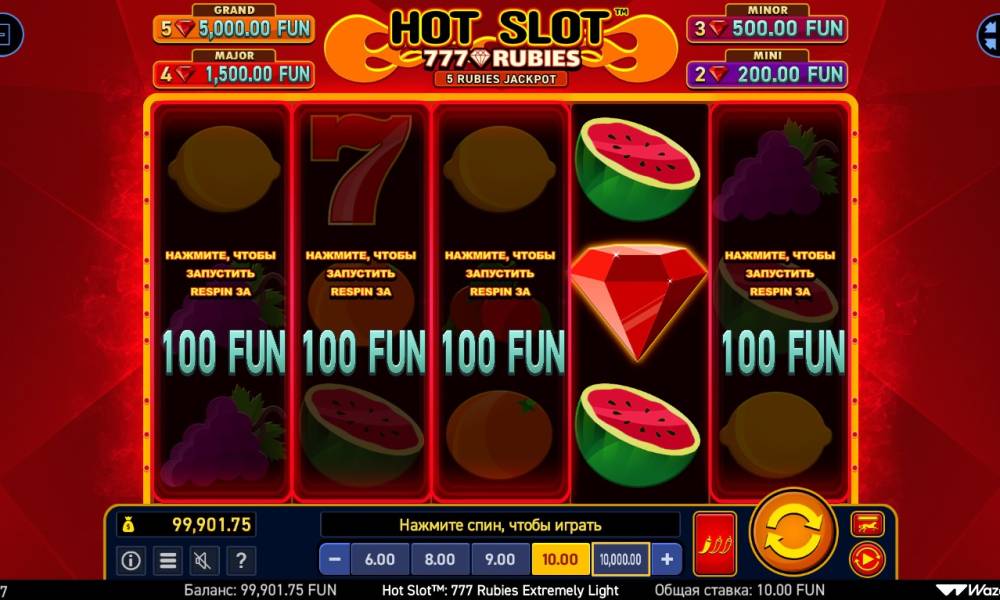Enable autoplay with the round play icon
1000x600 pixels.
coord(867,559)
